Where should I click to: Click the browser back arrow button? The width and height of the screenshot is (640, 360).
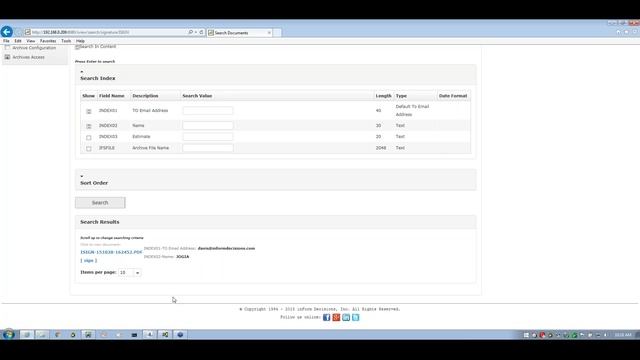pyautogui.click(x=7, y=32)
